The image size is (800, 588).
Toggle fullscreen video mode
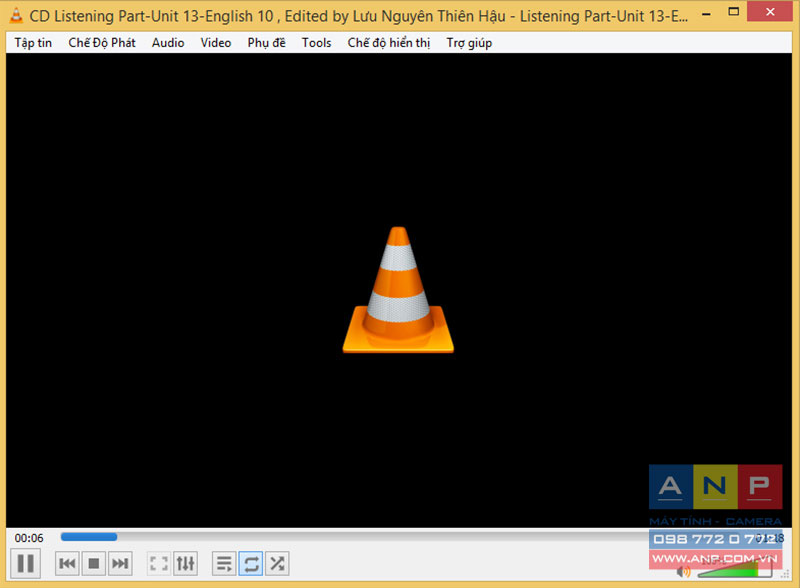[159, 564]
